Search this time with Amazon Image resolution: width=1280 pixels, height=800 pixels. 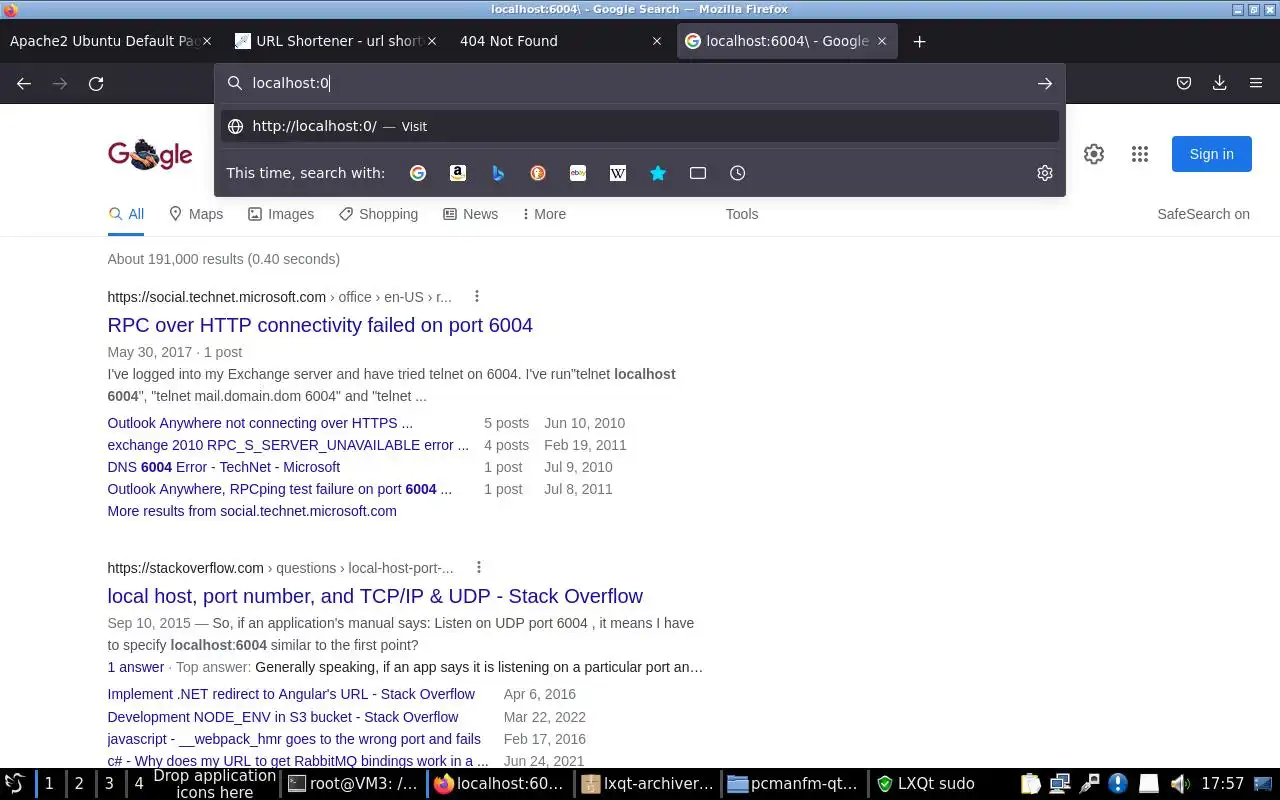point(458,173)
